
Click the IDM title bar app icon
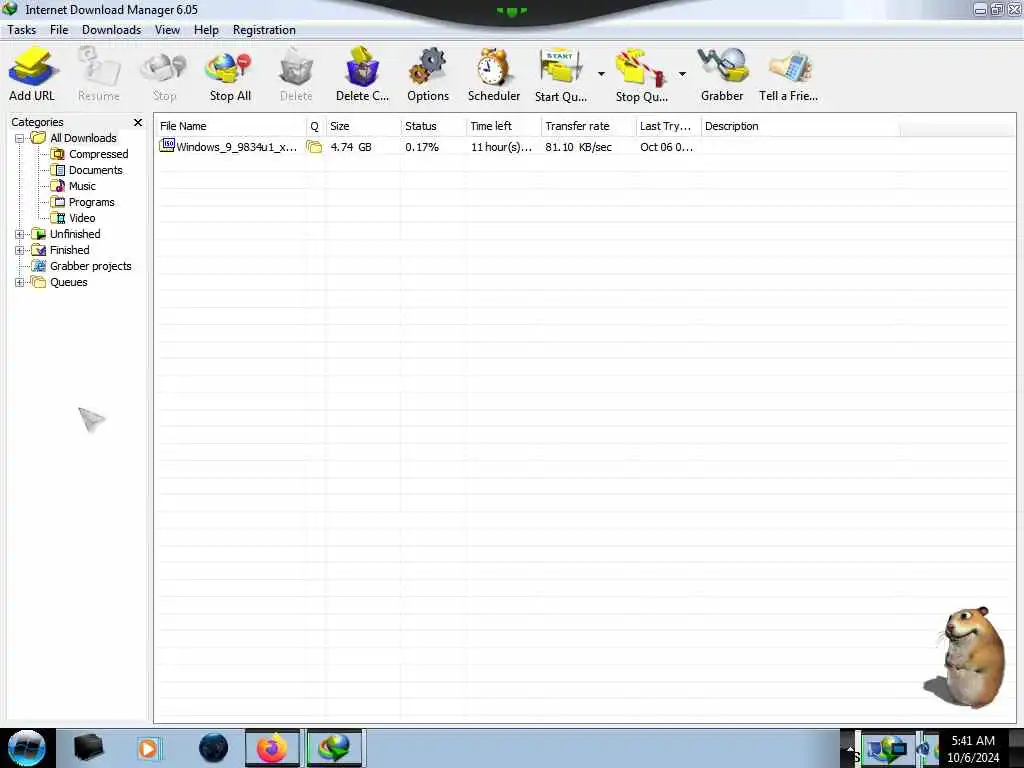click(10, 8)
